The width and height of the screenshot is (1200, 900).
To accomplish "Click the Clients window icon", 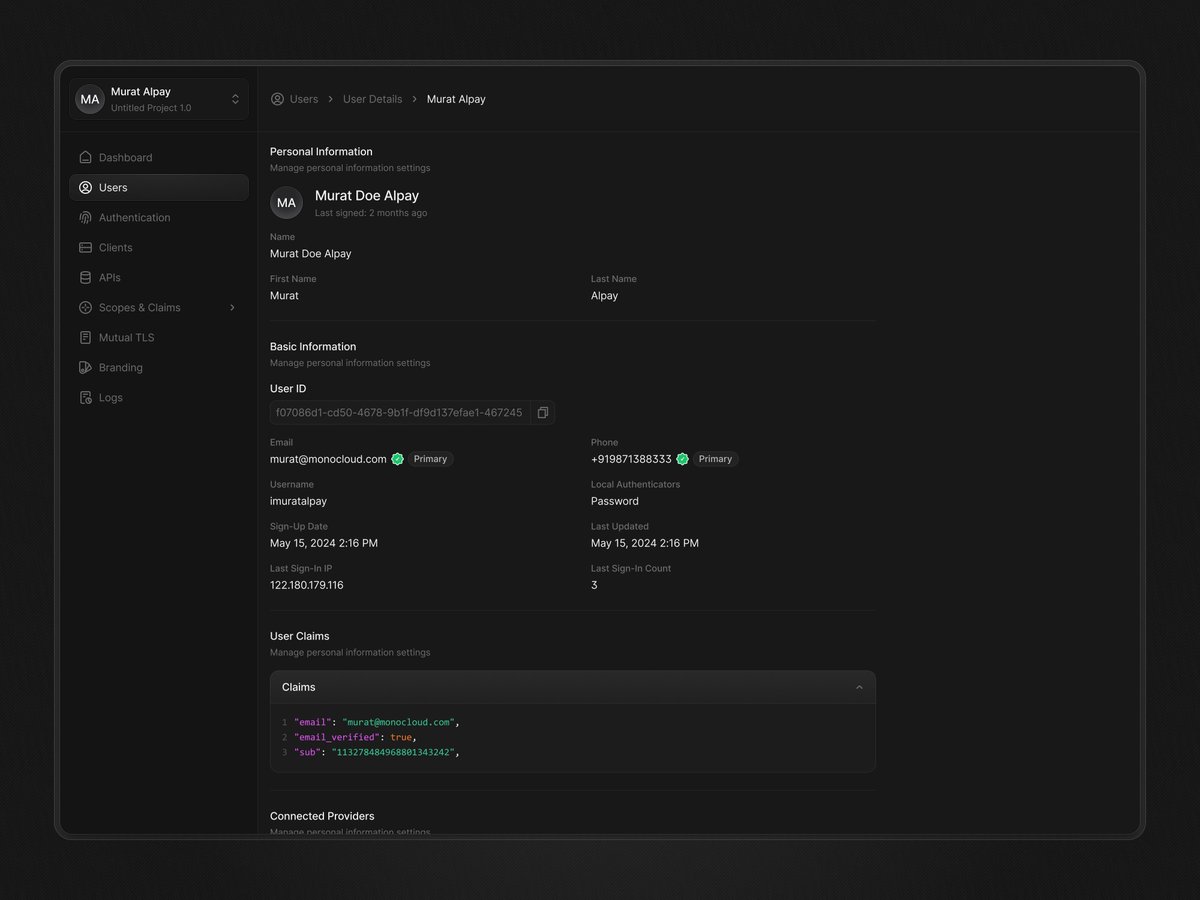I will (x=86, y=247).
